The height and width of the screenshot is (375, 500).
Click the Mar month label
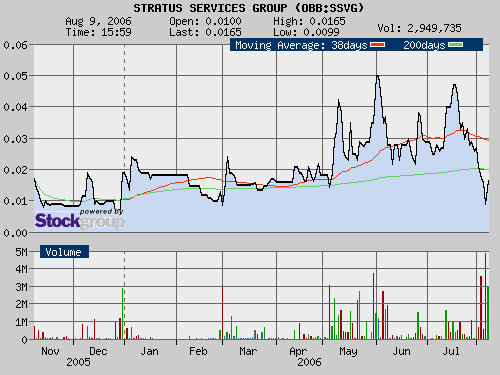click(248, 351)
